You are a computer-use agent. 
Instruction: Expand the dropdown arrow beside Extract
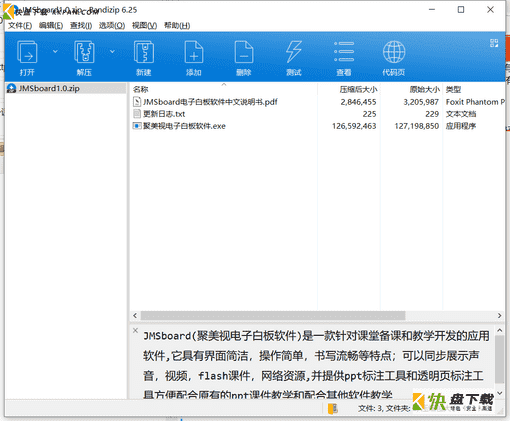[112, 52]
